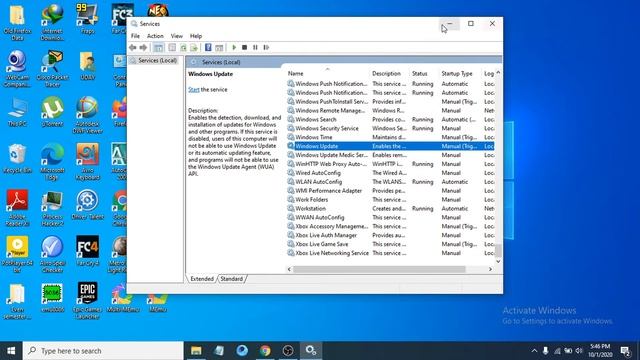Open the notification center icon
The width and height of the screenshot is (640, 360).
point(625,351)
